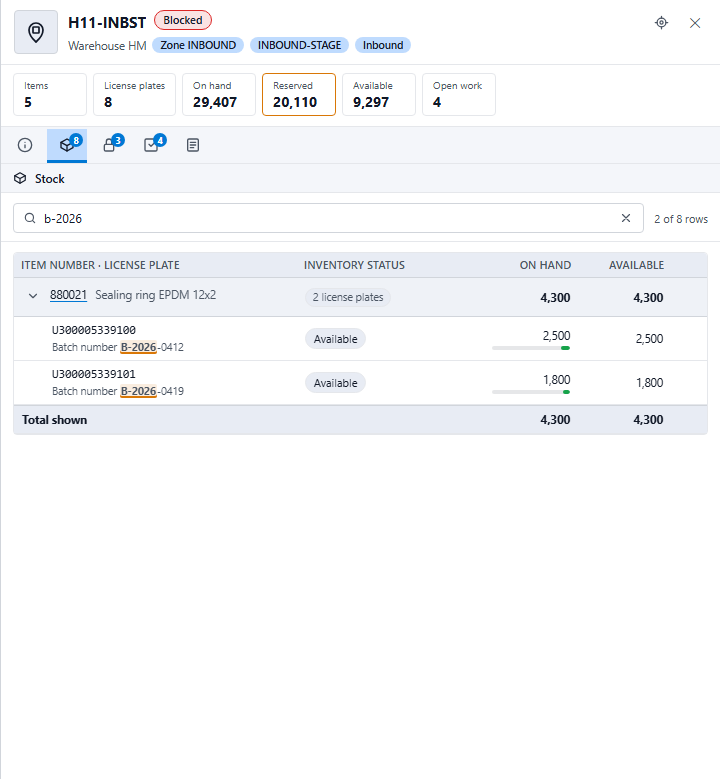Click the locate target icon in header
This screenshot has height=779, width=720.
tap(661, 23)
